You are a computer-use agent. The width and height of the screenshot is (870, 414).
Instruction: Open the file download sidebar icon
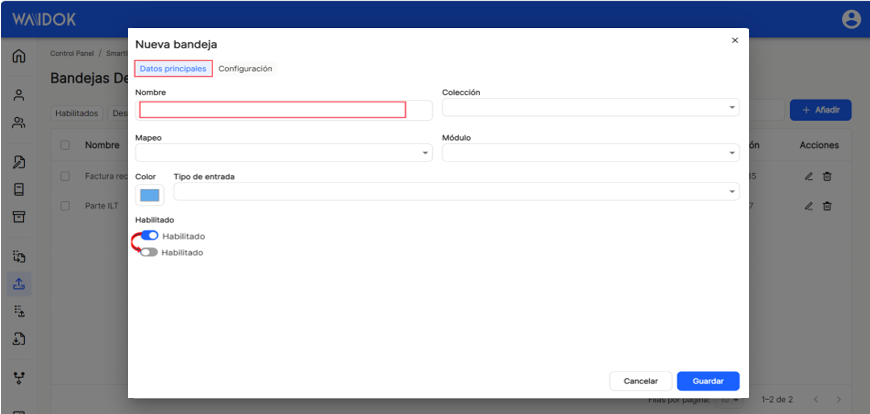tap(19, 339)
